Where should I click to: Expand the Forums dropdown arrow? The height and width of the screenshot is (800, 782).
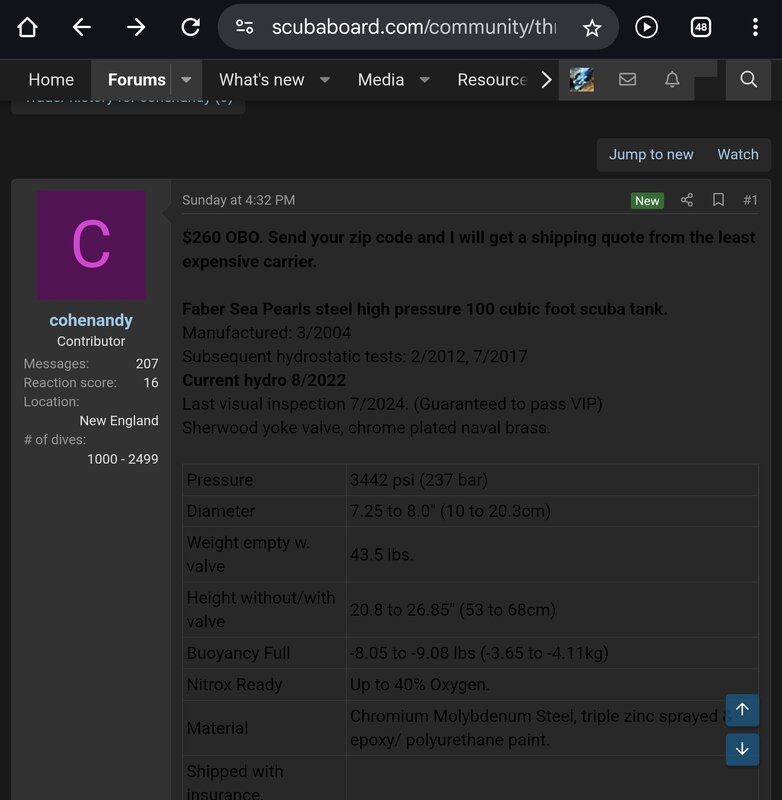tap(186, 80)
